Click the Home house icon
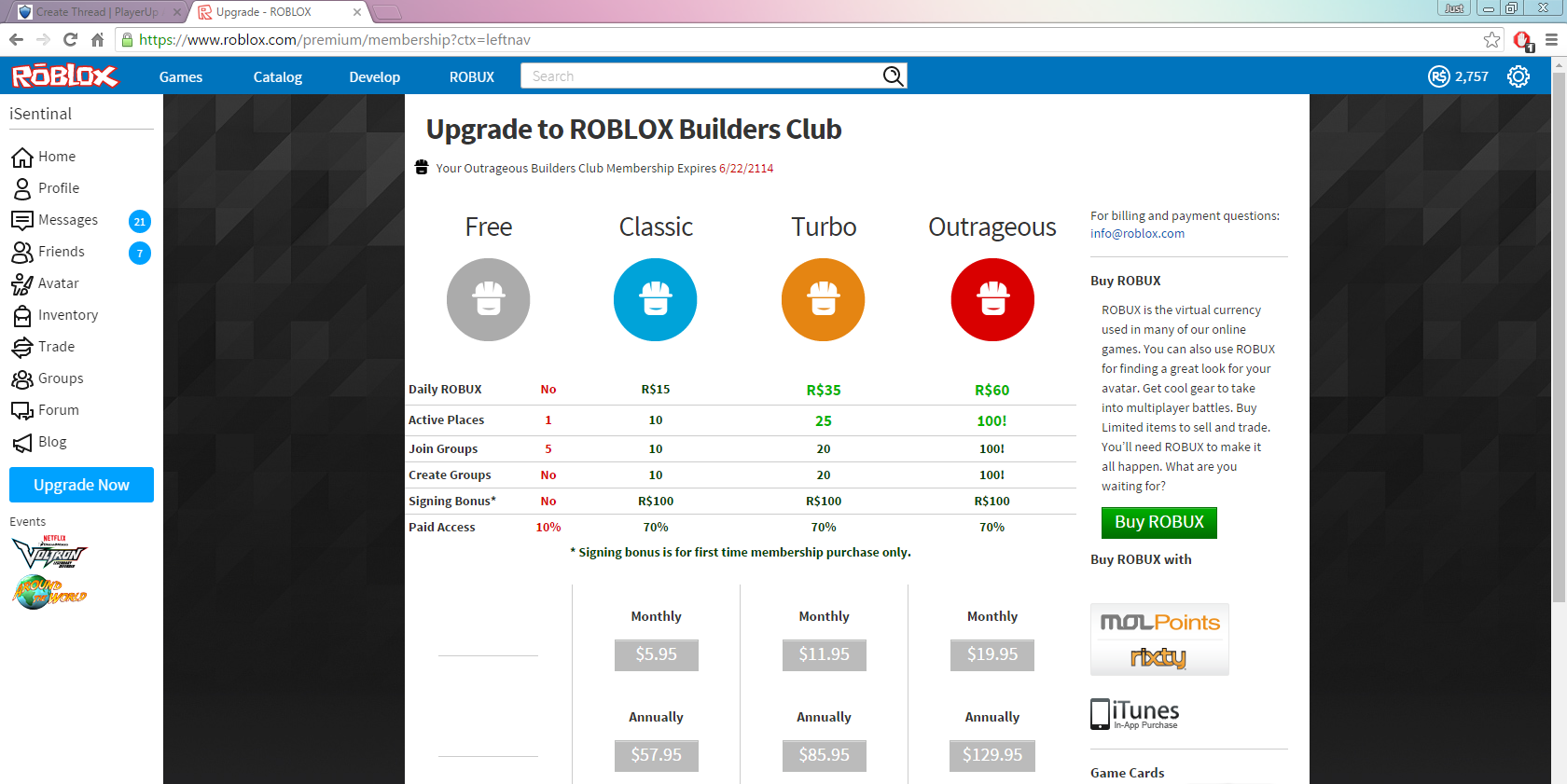 [22, 157]
